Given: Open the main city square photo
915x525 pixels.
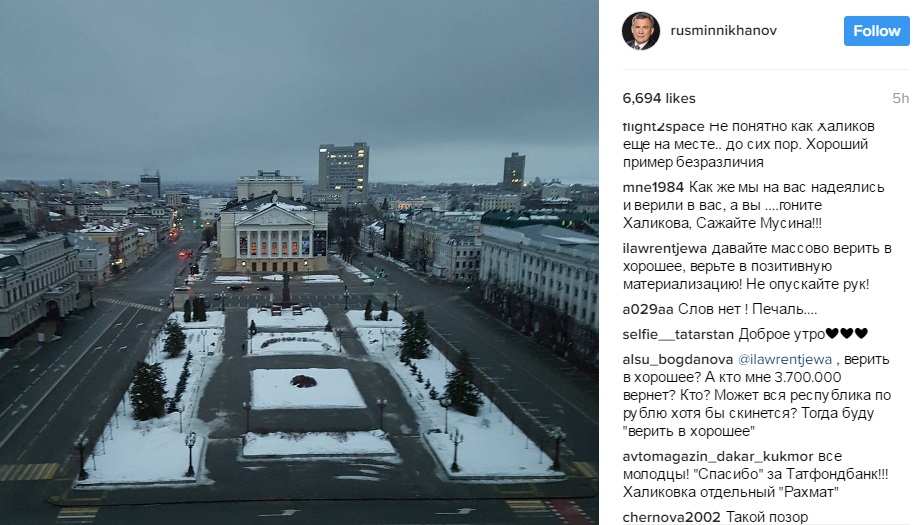Looking at the screenshot, I should click(299, 262).
